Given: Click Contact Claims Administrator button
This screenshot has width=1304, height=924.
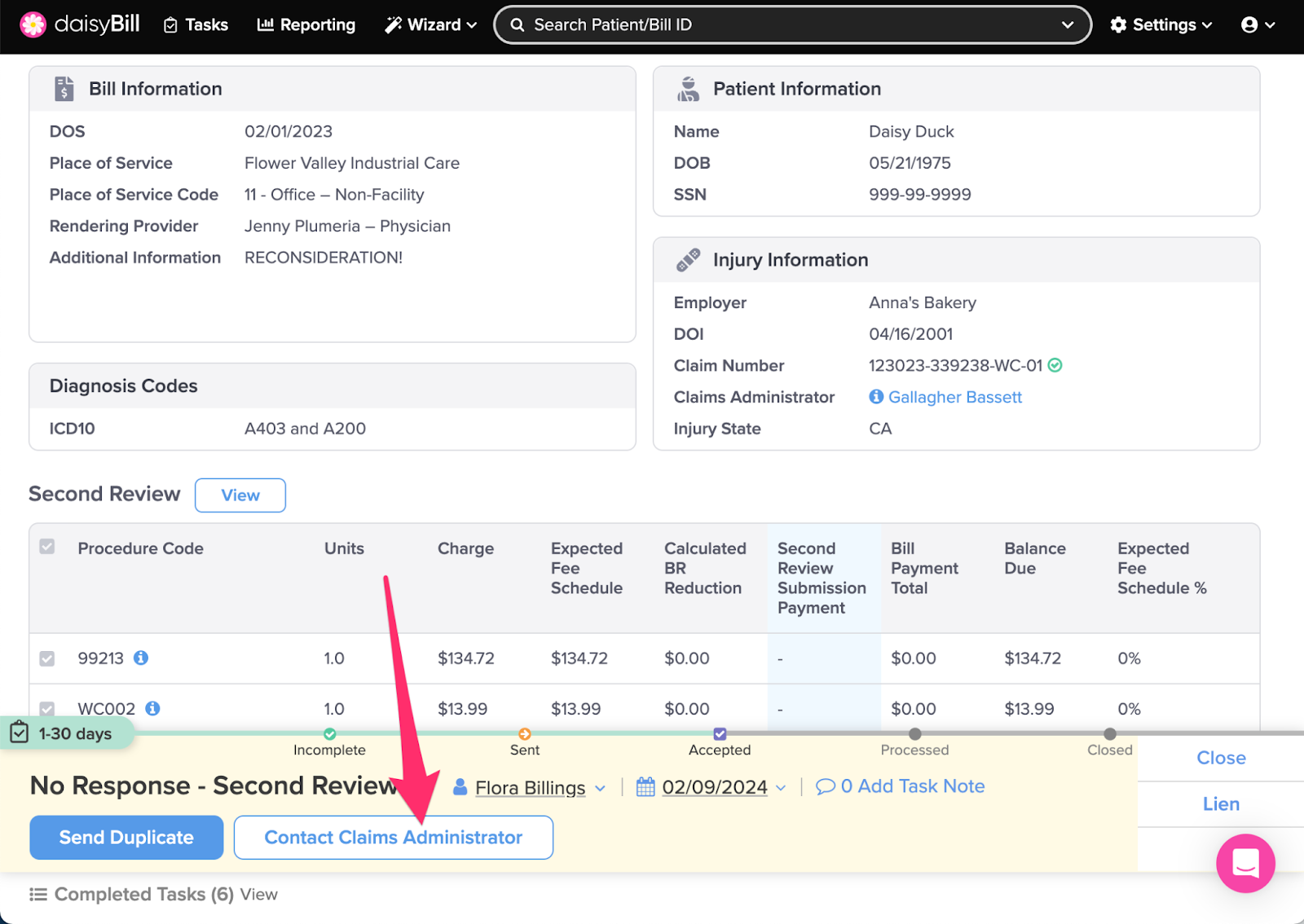Looking at the screenshot, I should pos(393,838).
